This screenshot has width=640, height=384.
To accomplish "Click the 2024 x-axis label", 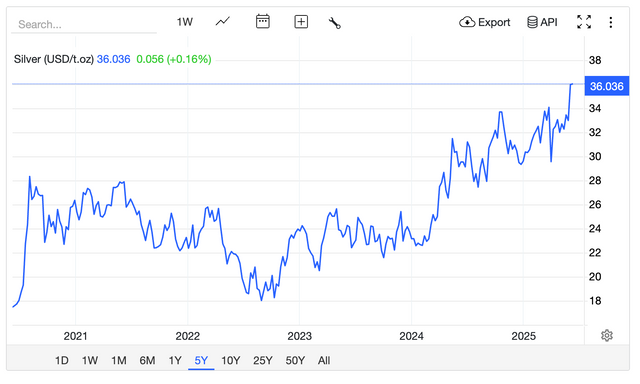I will tap(411, 336).
